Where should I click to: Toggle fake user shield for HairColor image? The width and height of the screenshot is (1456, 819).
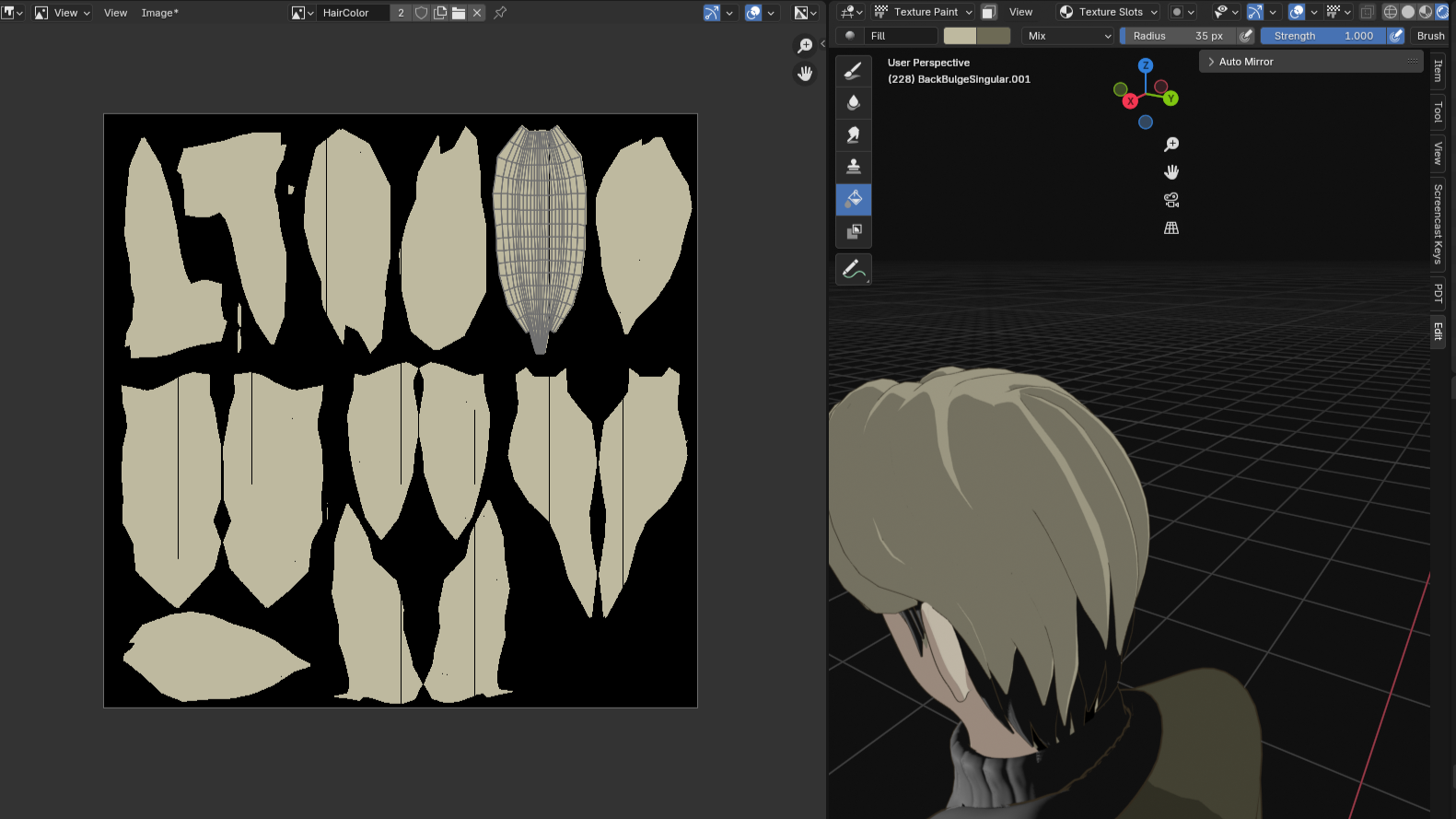[421, 13]
